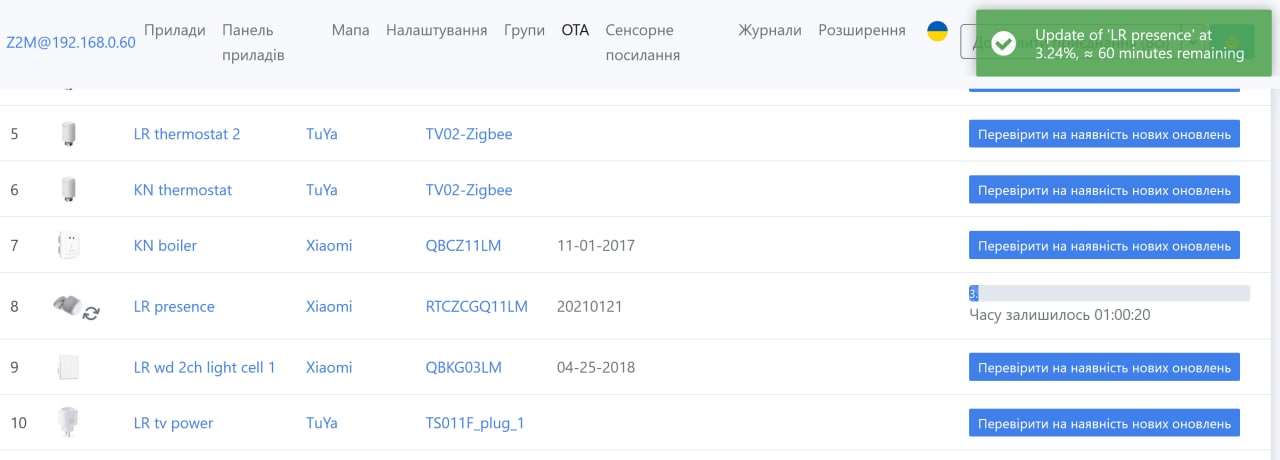Click the LR wd 2ch light switch image

(x=68, y=367)
